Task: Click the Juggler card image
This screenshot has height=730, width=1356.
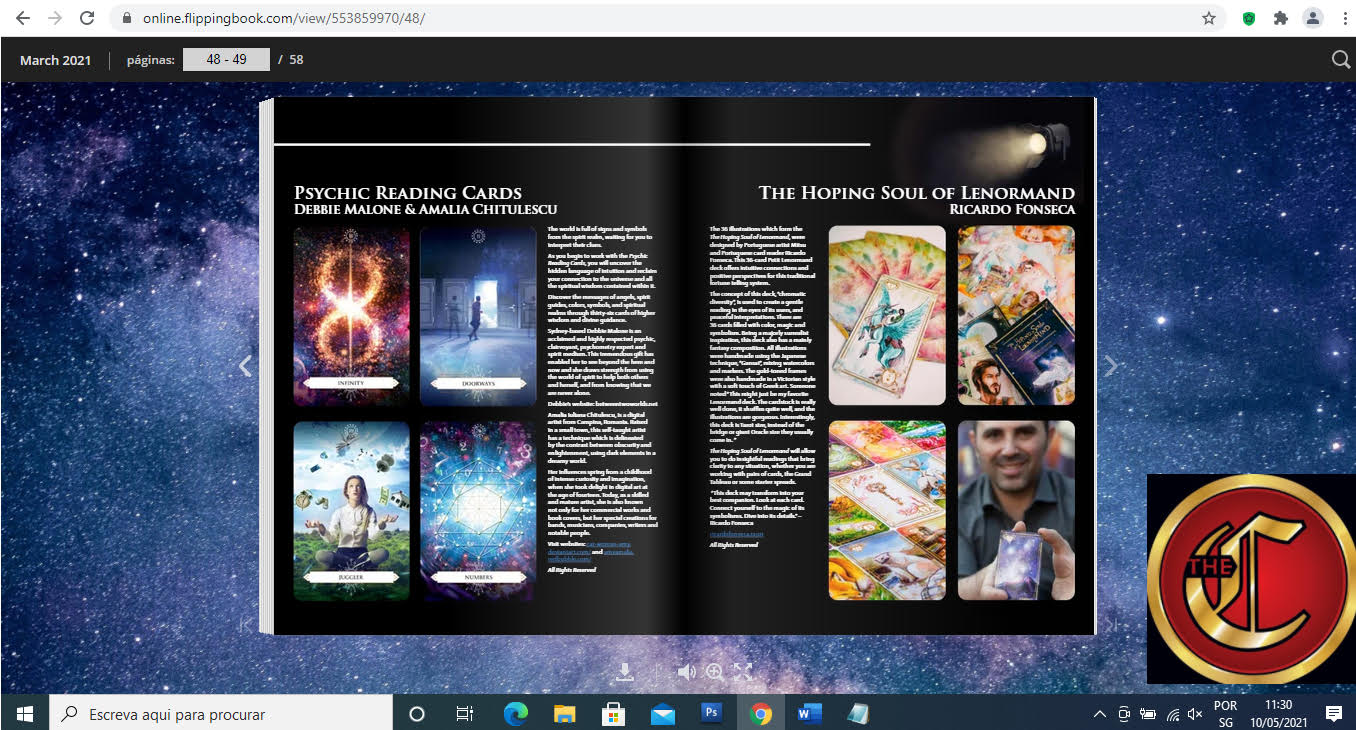Action: pyautogui.click(x=351, y=510)
